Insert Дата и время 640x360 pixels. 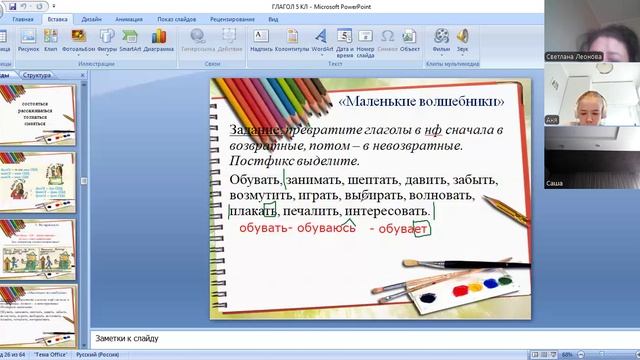(345, 43)
